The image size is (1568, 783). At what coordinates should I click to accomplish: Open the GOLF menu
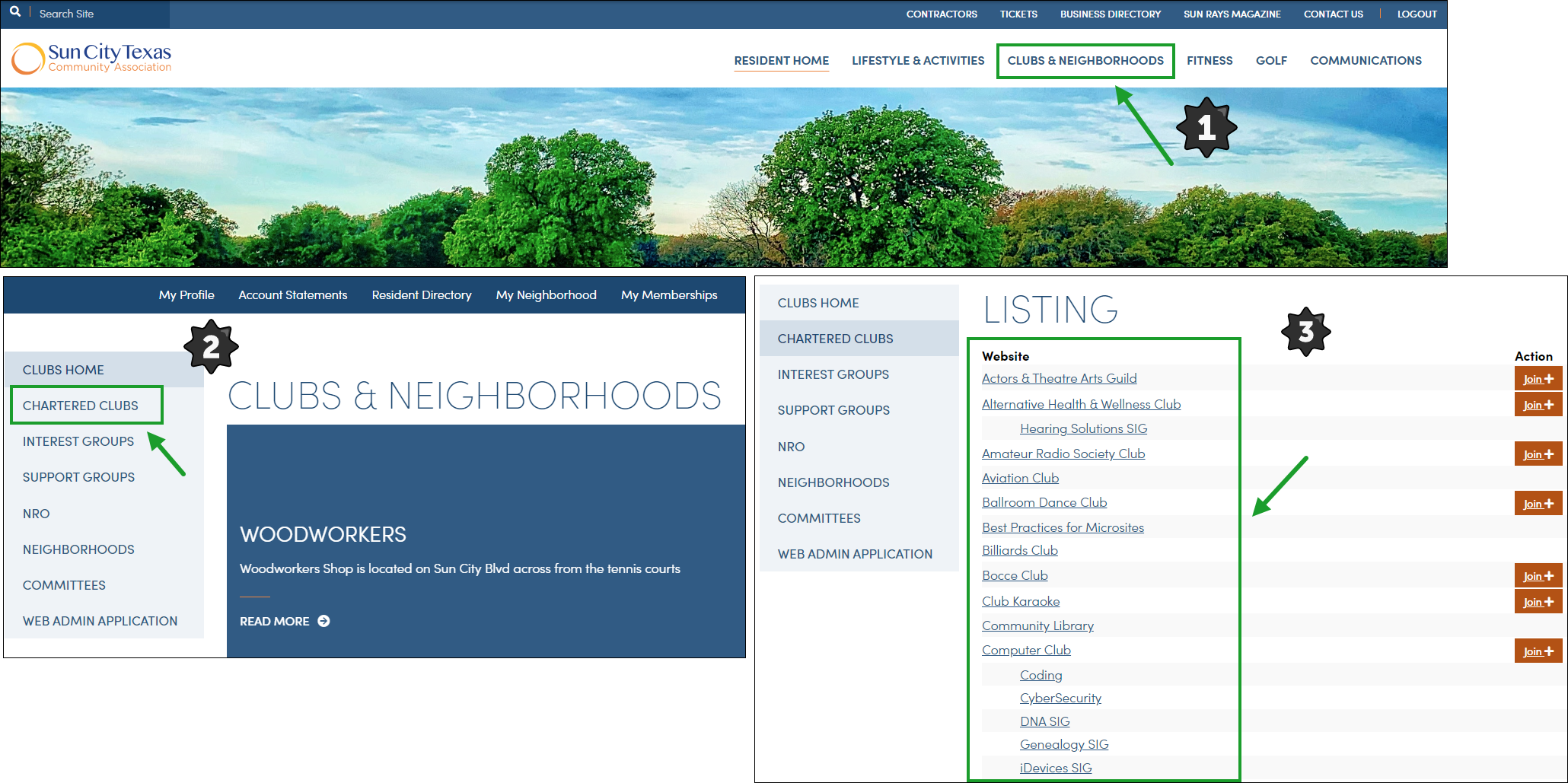pos(1271,60)
